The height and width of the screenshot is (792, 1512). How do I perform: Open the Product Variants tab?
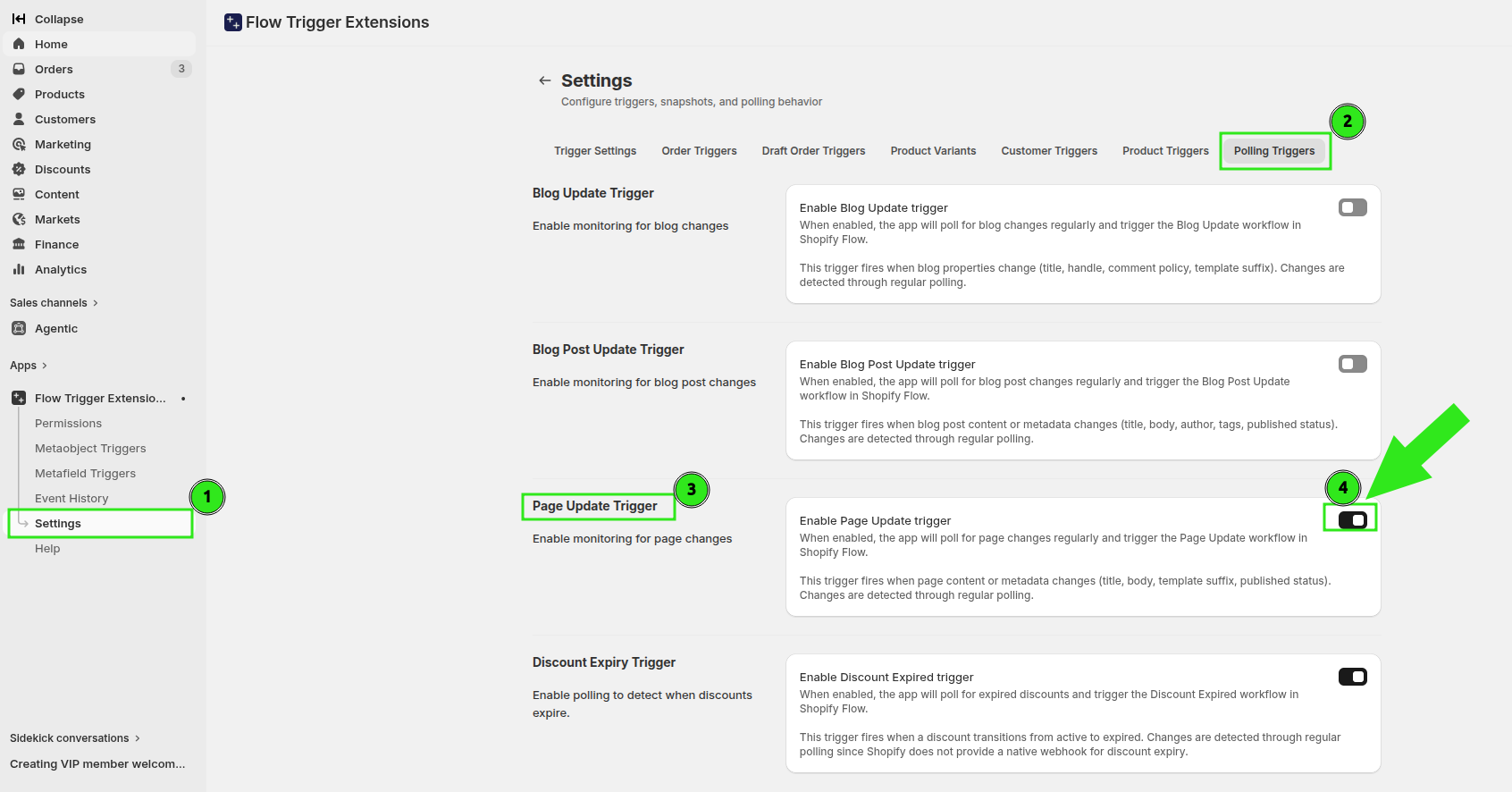933,151
